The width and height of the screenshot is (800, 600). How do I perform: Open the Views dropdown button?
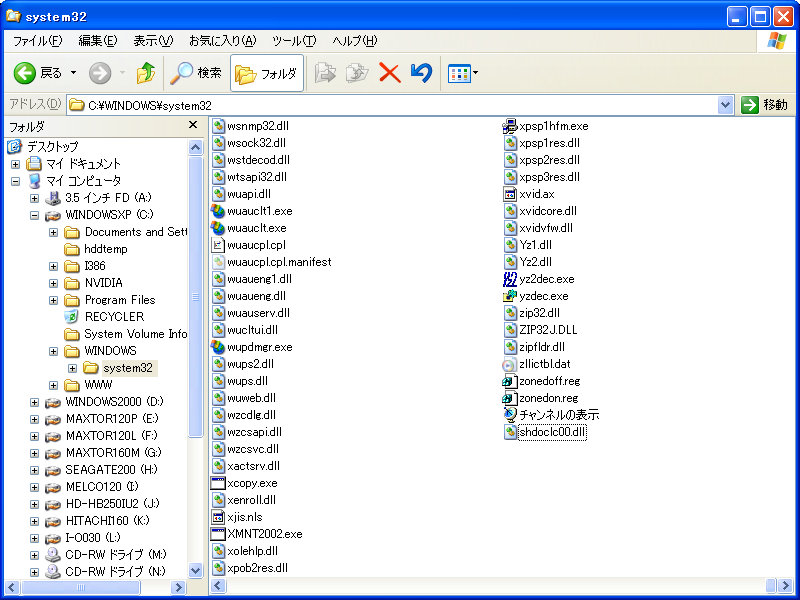click(463, 73)
